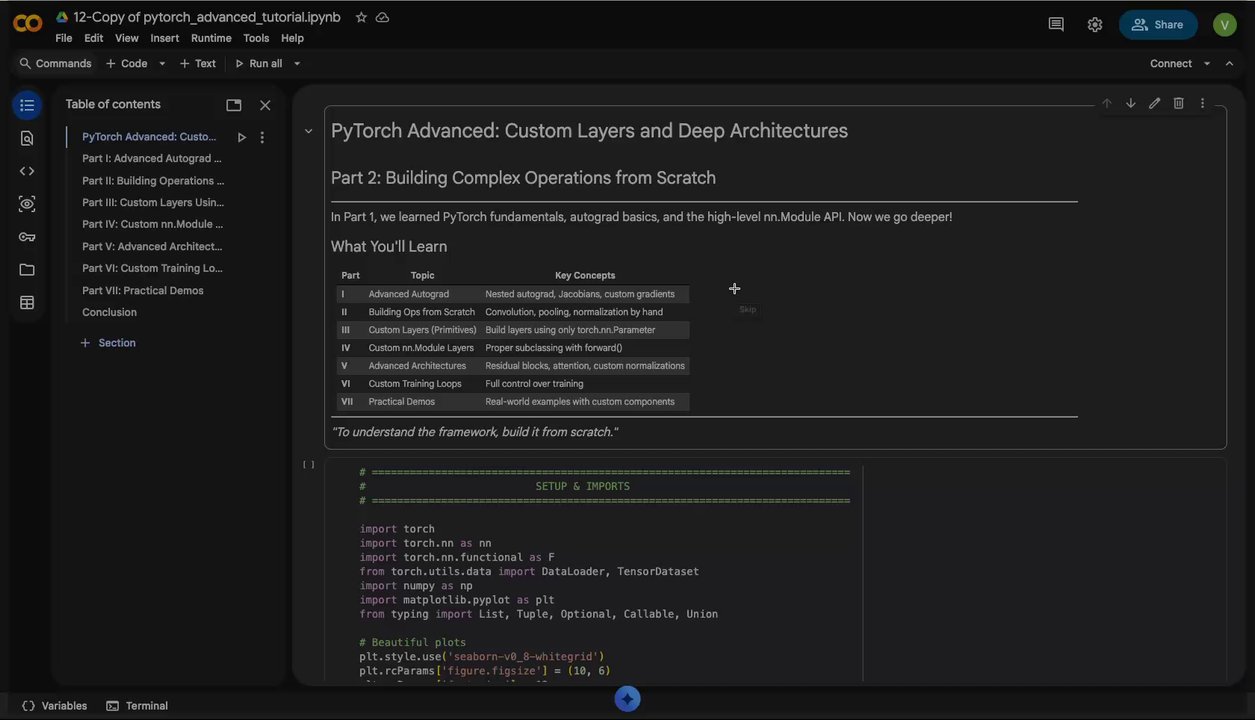Open the eye sidebar icon

point(27,204)
